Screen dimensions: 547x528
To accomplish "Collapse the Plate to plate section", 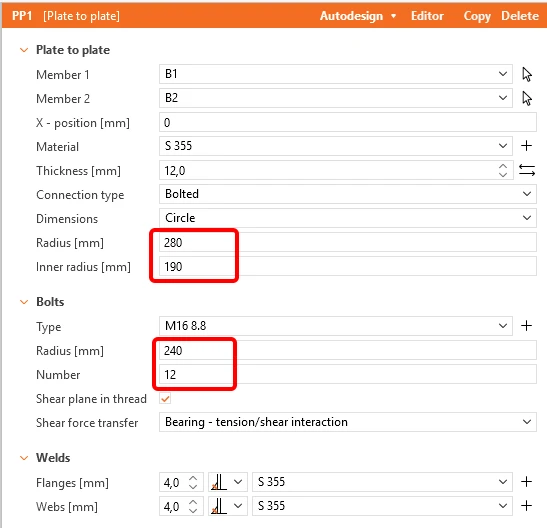I will 24,50.
